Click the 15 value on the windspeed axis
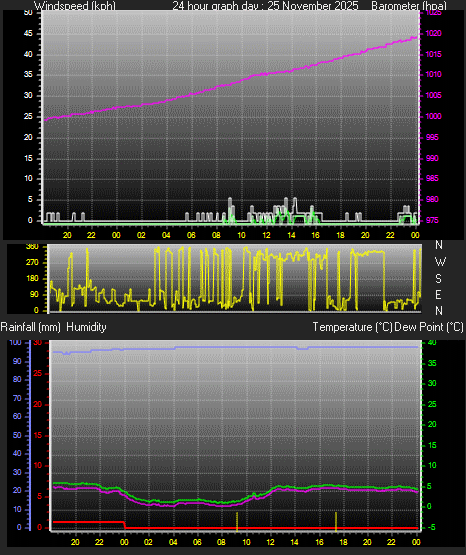The height and width of the screenshot is (555, 466). 28,158
